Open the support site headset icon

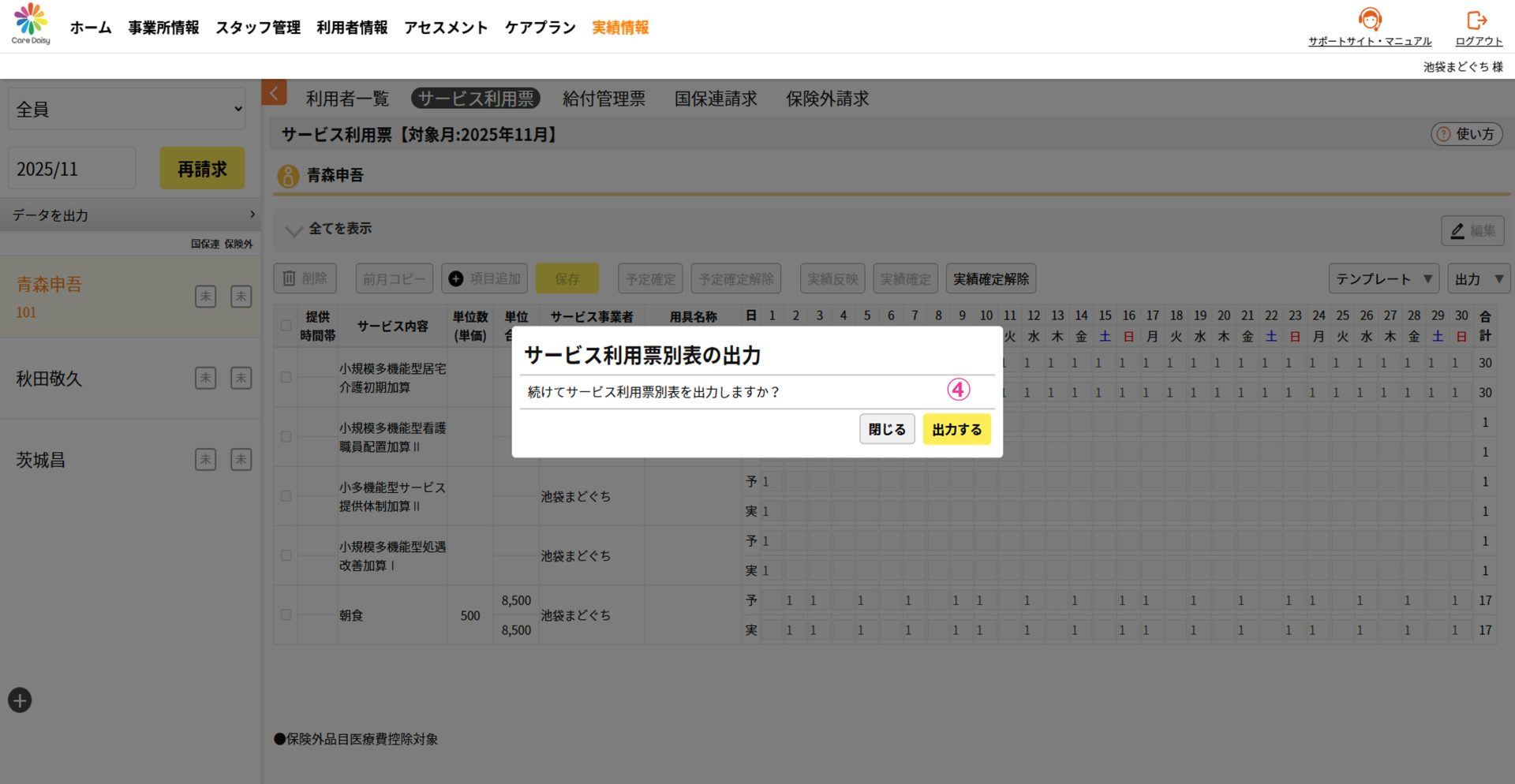(x=1369, y=20)
